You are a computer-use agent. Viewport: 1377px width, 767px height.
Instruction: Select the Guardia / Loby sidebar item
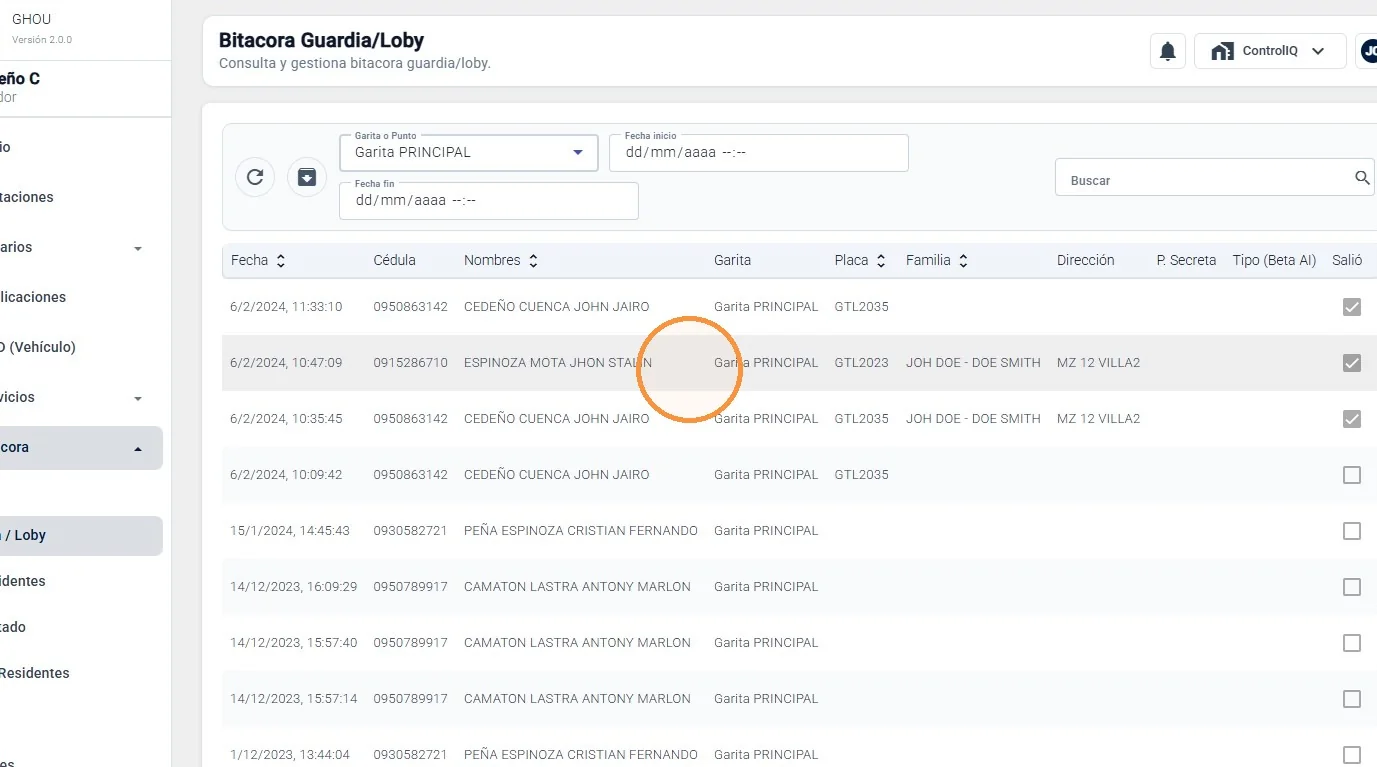81,536
